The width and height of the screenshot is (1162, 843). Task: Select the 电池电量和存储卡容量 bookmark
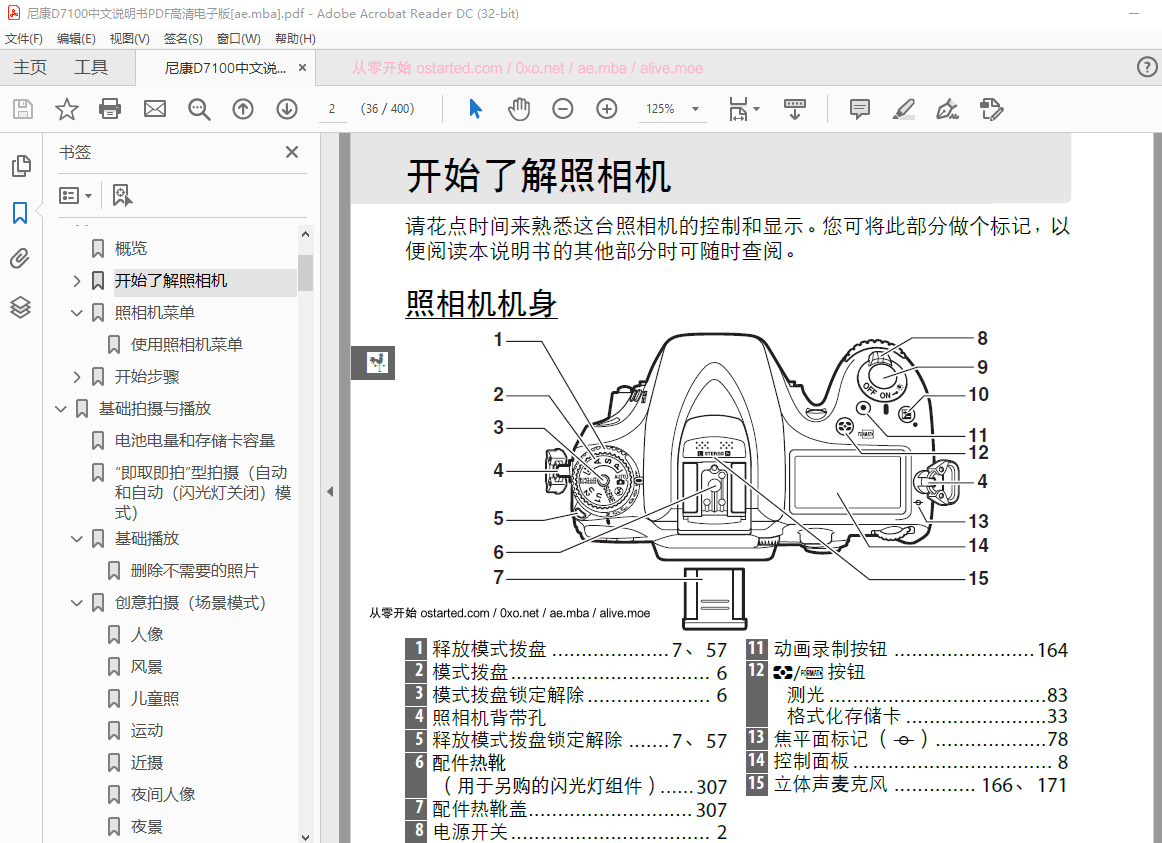point(194,441)
